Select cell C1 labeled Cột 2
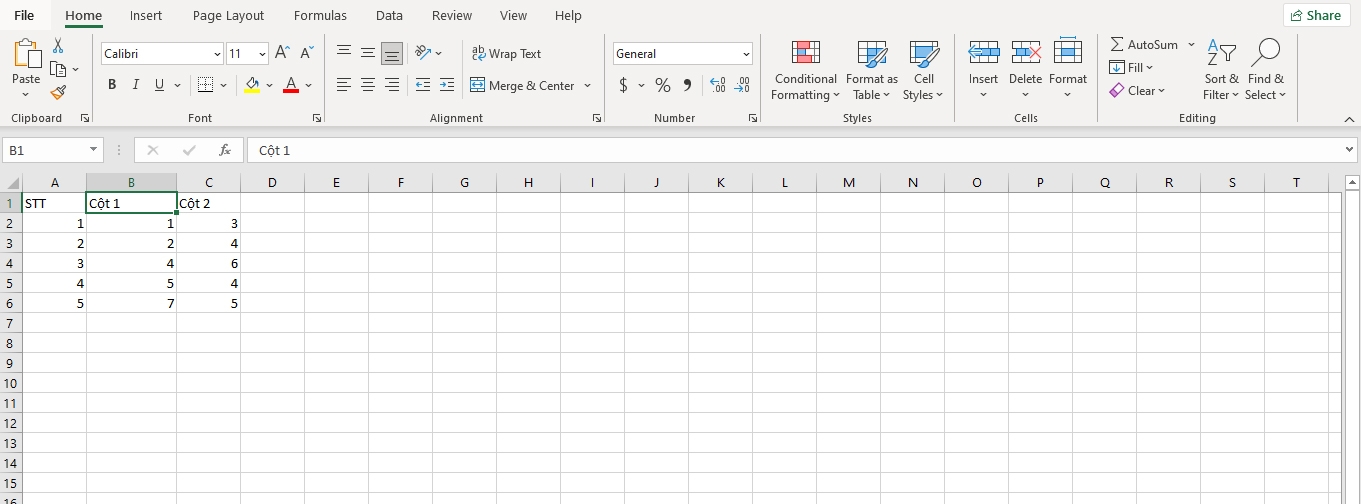The image size is (1361, 504). click(x=208, y=203)
